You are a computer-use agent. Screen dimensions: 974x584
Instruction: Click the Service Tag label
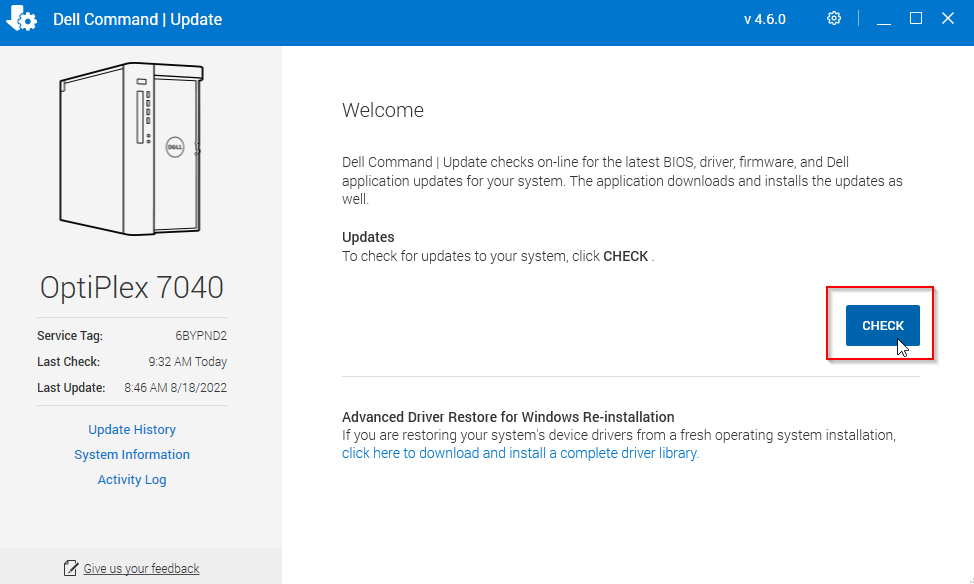[70, 335]
